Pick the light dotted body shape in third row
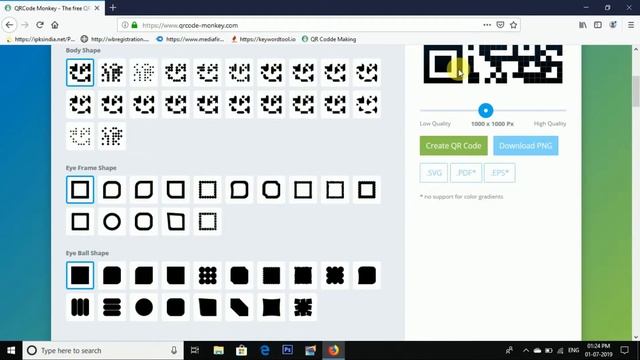This screenshot has width=640, height=360. tap(80, 136)
